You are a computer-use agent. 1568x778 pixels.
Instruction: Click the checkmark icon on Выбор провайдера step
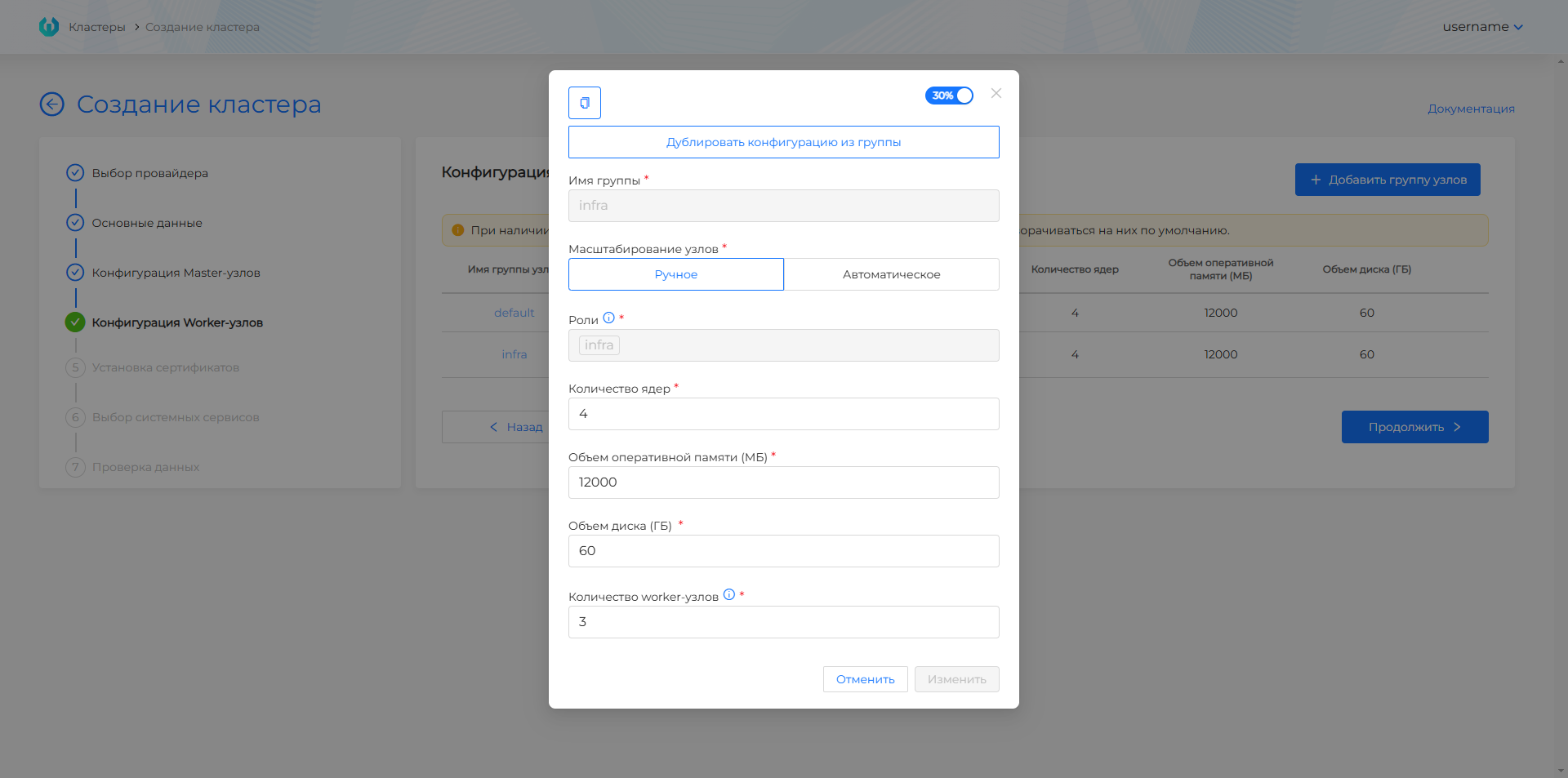click(x=74, y=172)
